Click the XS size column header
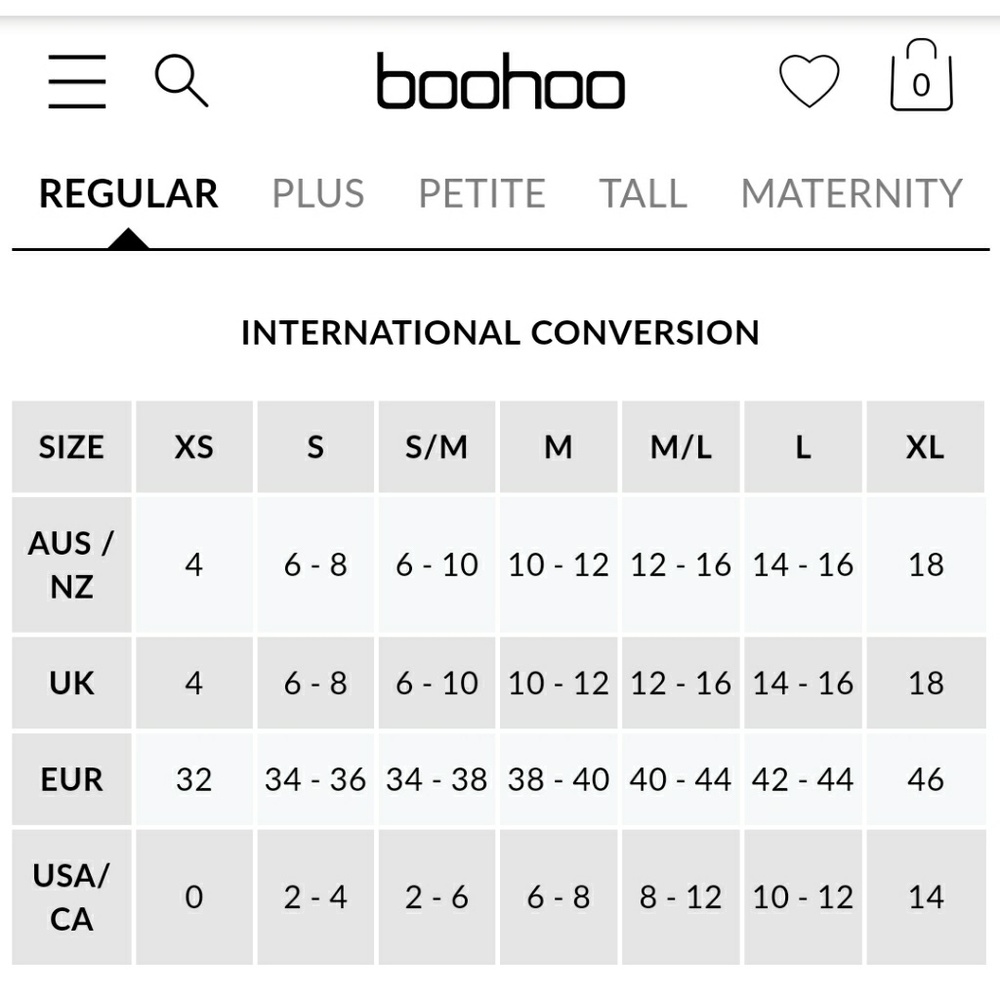 point(194,447)
